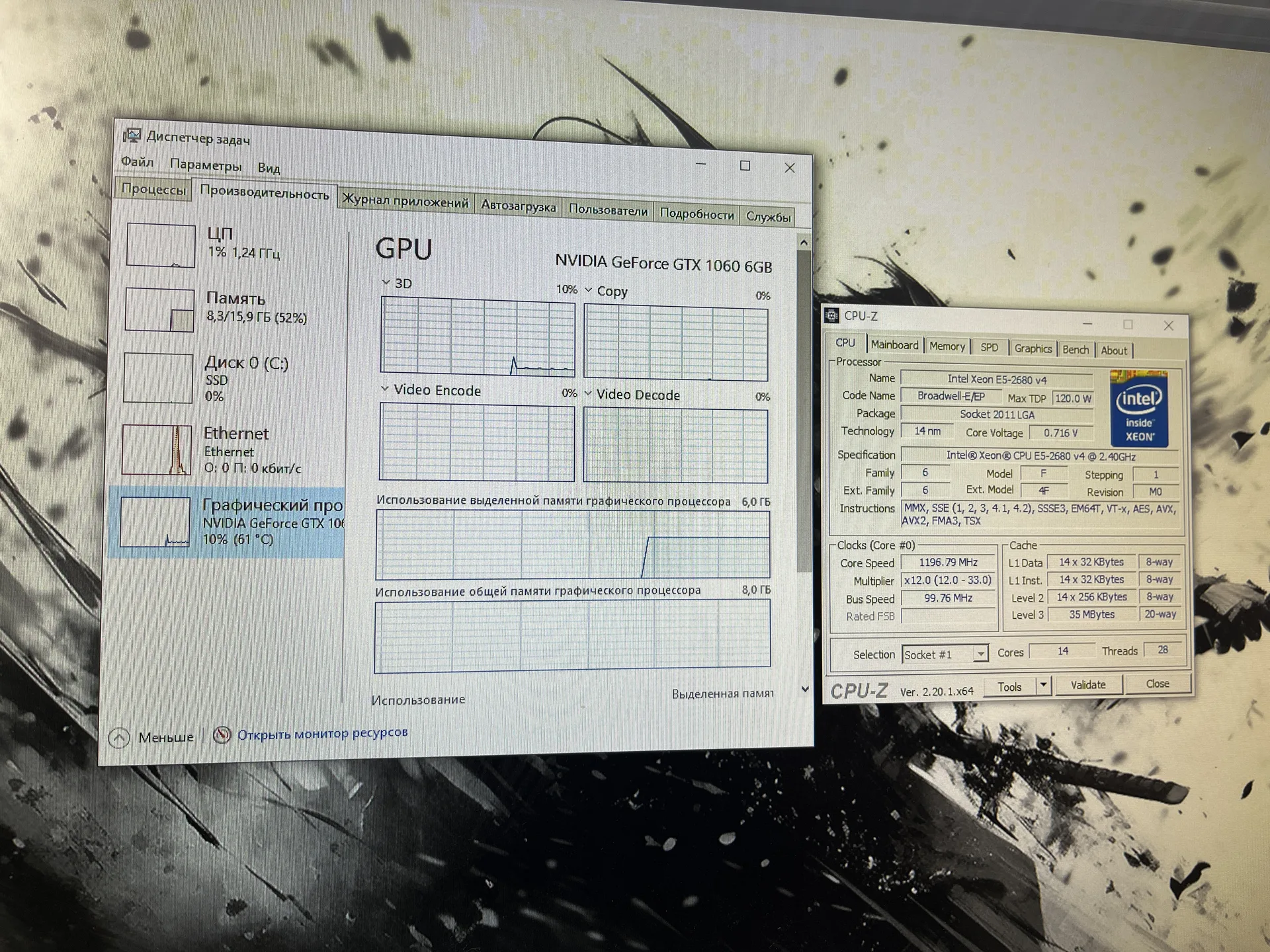Open the 3D engine graph dropdown
The height and width of the screenshot is (952, 1270).
coord(386,282)
